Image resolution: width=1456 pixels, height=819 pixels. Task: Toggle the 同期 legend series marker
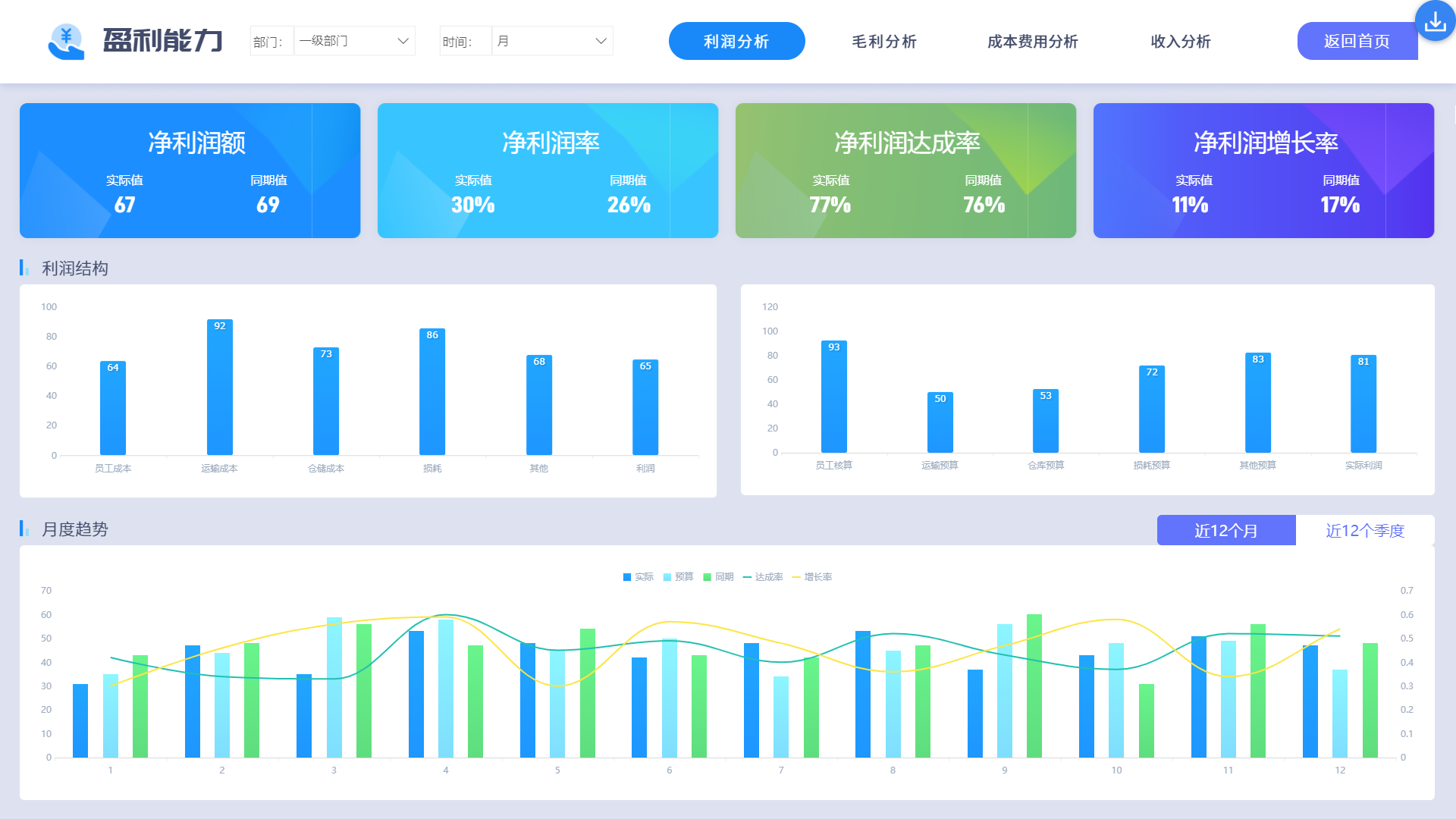(708, 577)
